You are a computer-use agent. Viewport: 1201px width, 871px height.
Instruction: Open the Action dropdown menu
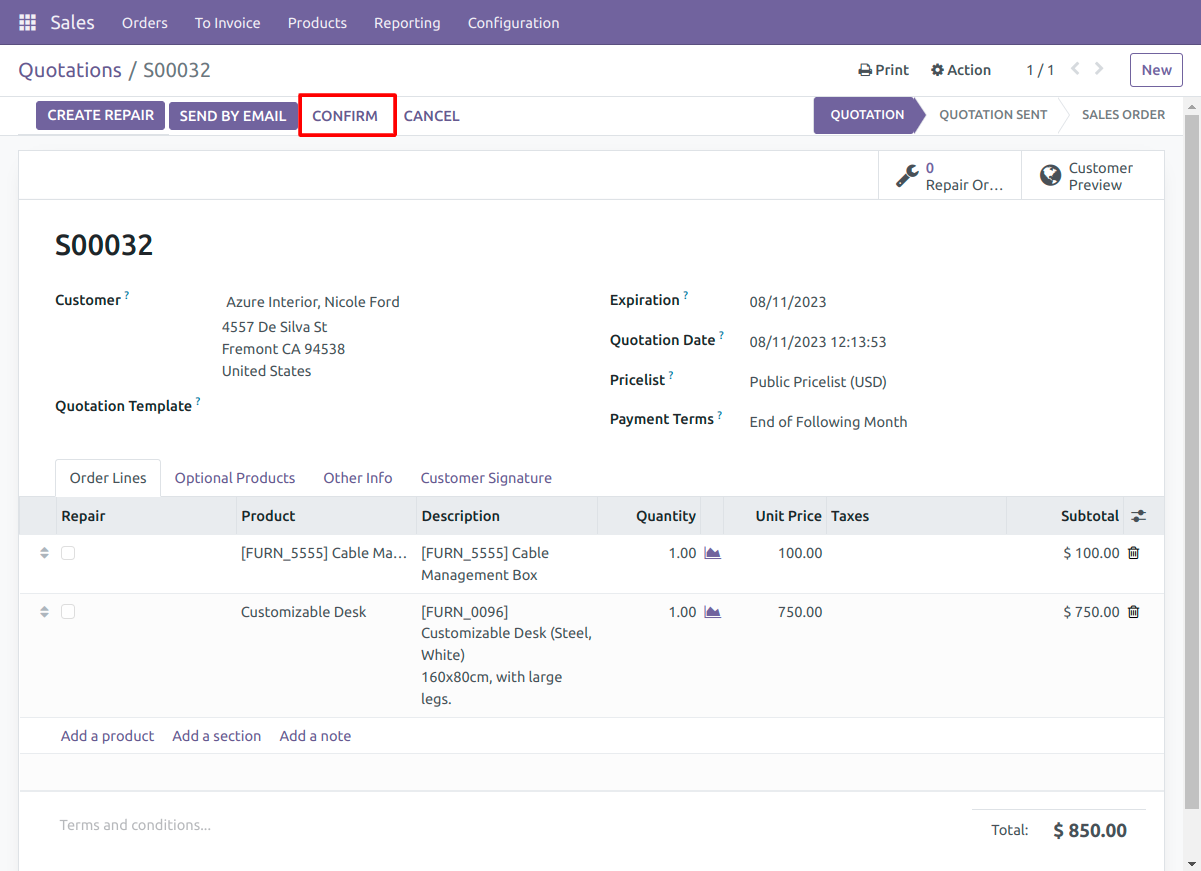[961, 70]
